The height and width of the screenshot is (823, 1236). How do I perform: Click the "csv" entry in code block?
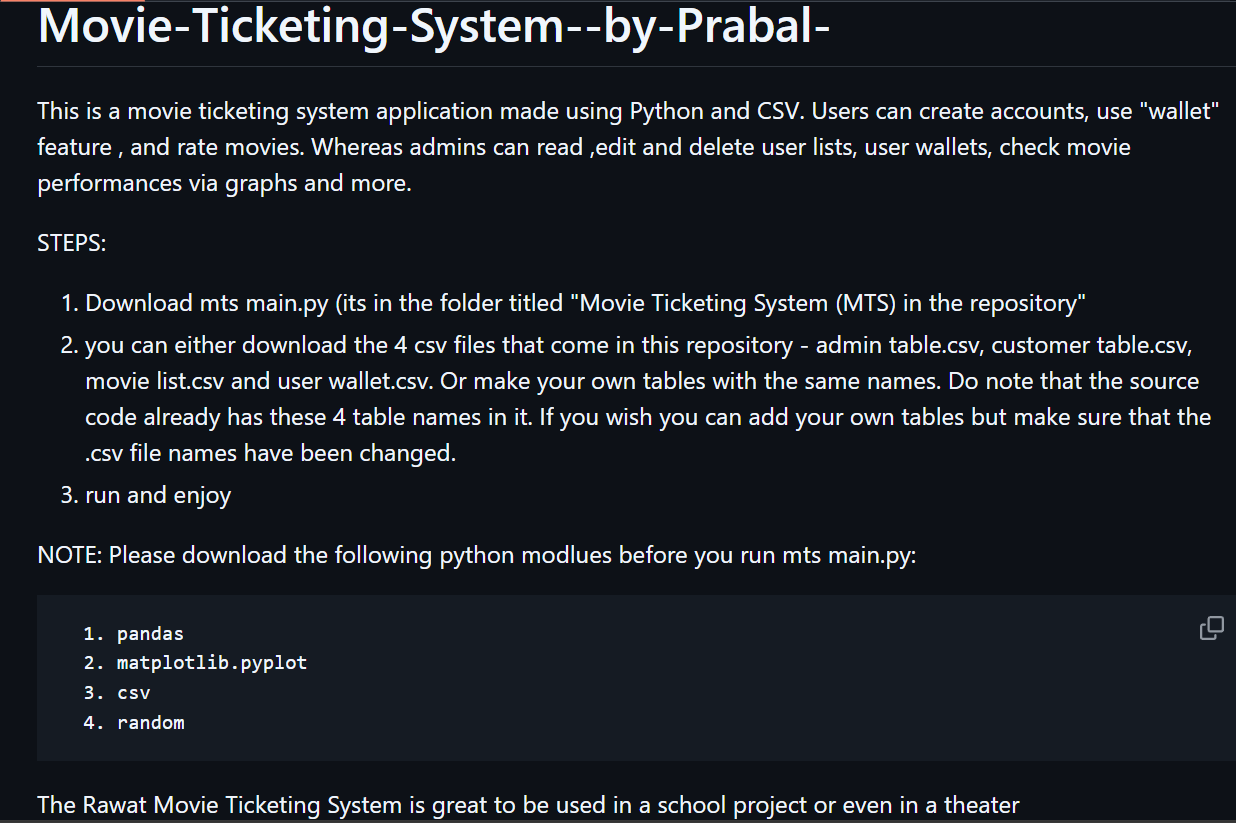(x=133, y=692)
